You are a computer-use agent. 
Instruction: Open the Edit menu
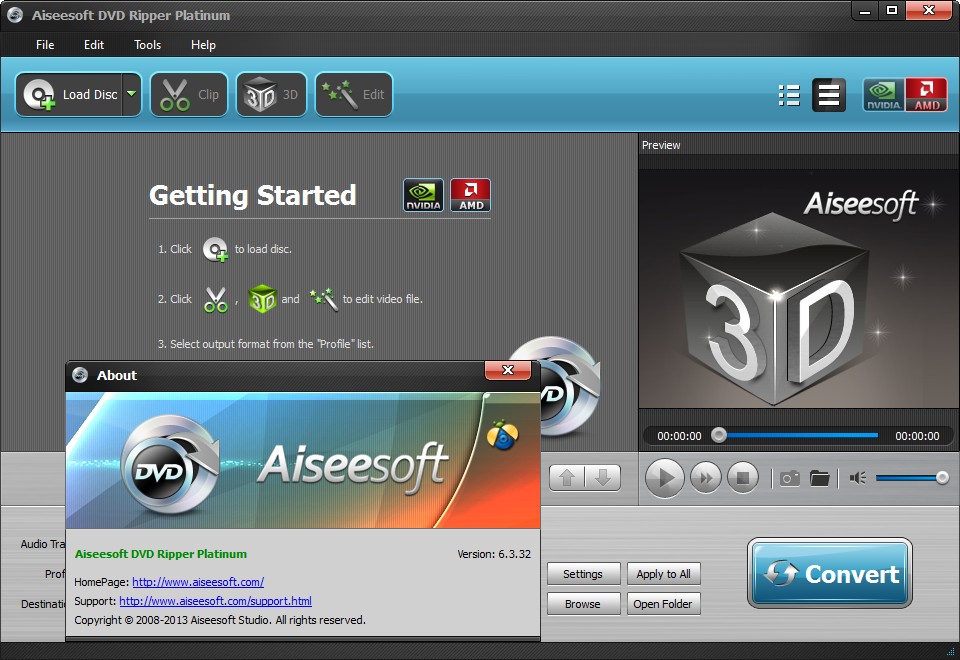[94, 45]
